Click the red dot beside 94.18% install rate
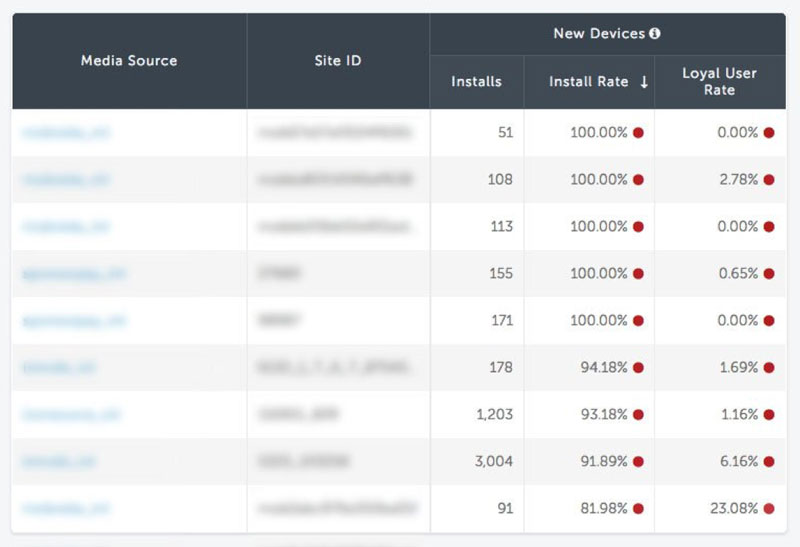 638,367
